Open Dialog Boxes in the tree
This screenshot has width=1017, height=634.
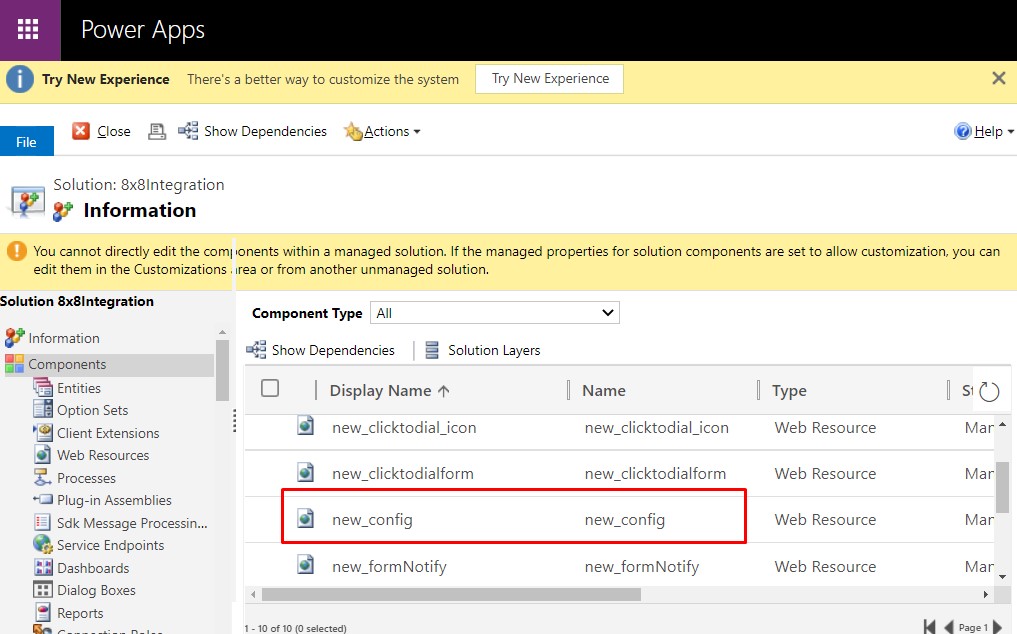[x=96, y=591]
